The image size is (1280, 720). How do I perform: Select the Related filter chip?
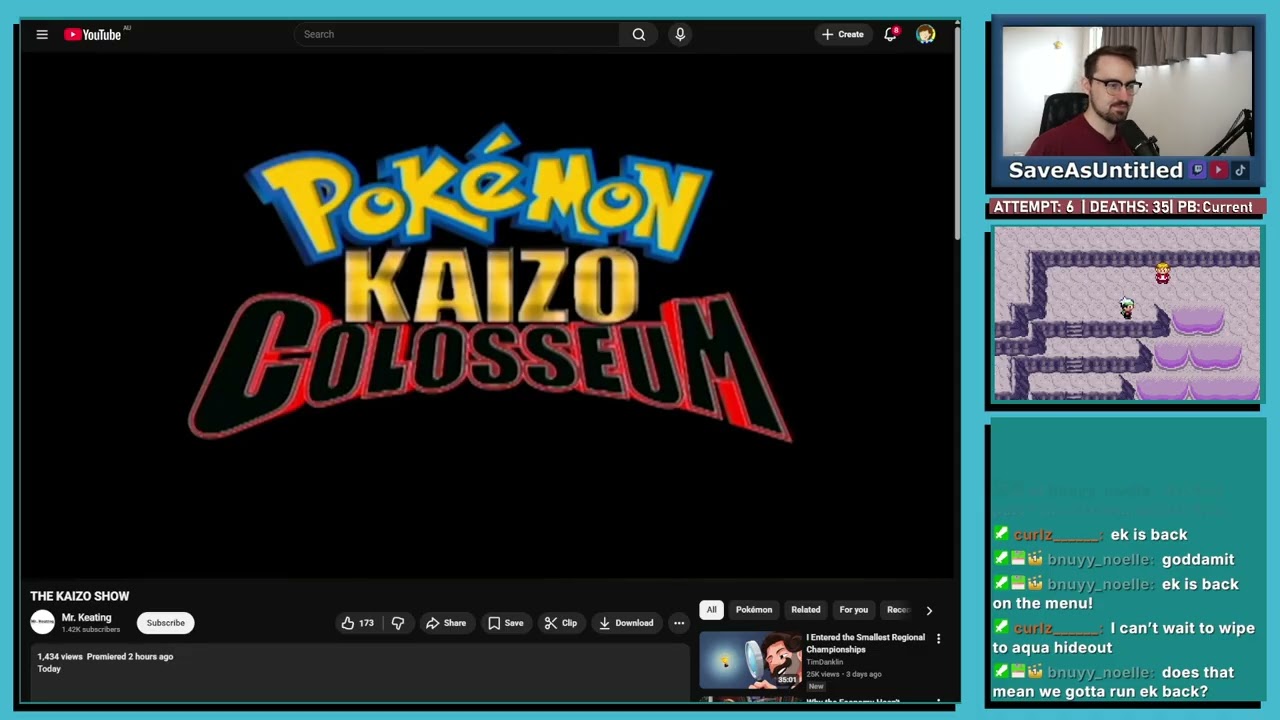click(806, 610)
